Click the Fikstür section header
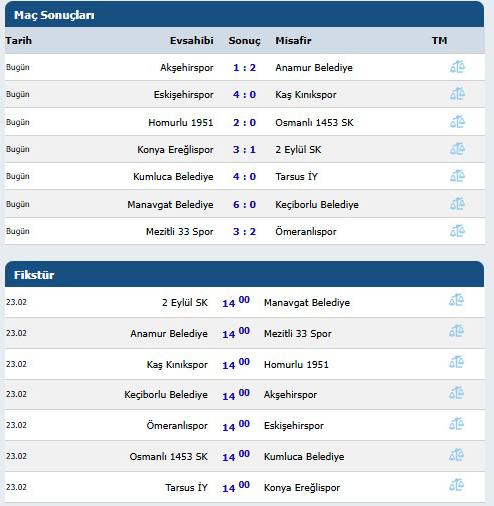This screenshot has width=494, height=506. click(244, 274)
